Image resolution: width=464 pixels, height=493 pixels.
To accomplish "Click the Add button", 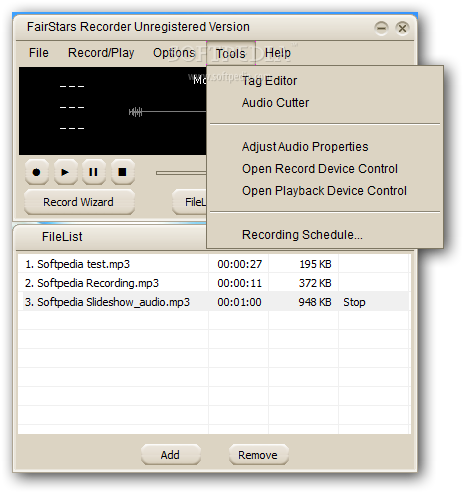I will tap(171, 455).
